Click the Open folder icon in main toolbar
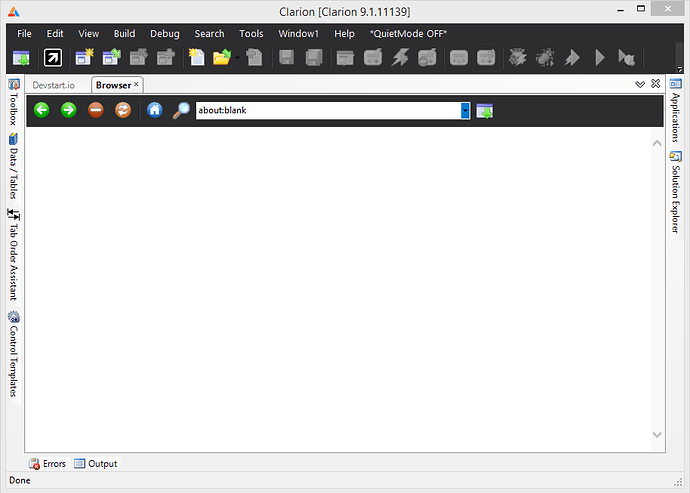690x493 pixels. pyautogui.click(x=222, y=58)
